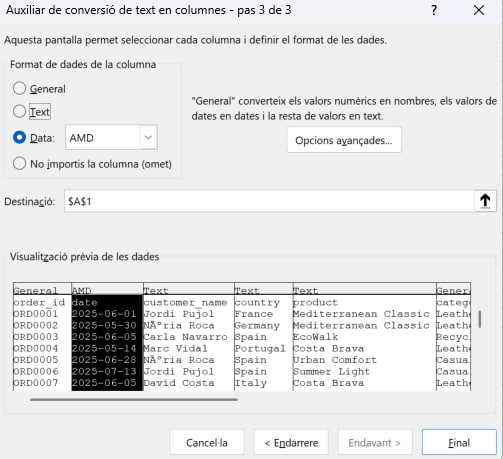The width and height of the screenshot is (503, 459).
Task: Select the Text format radio button
Action: tap(19, 111)
